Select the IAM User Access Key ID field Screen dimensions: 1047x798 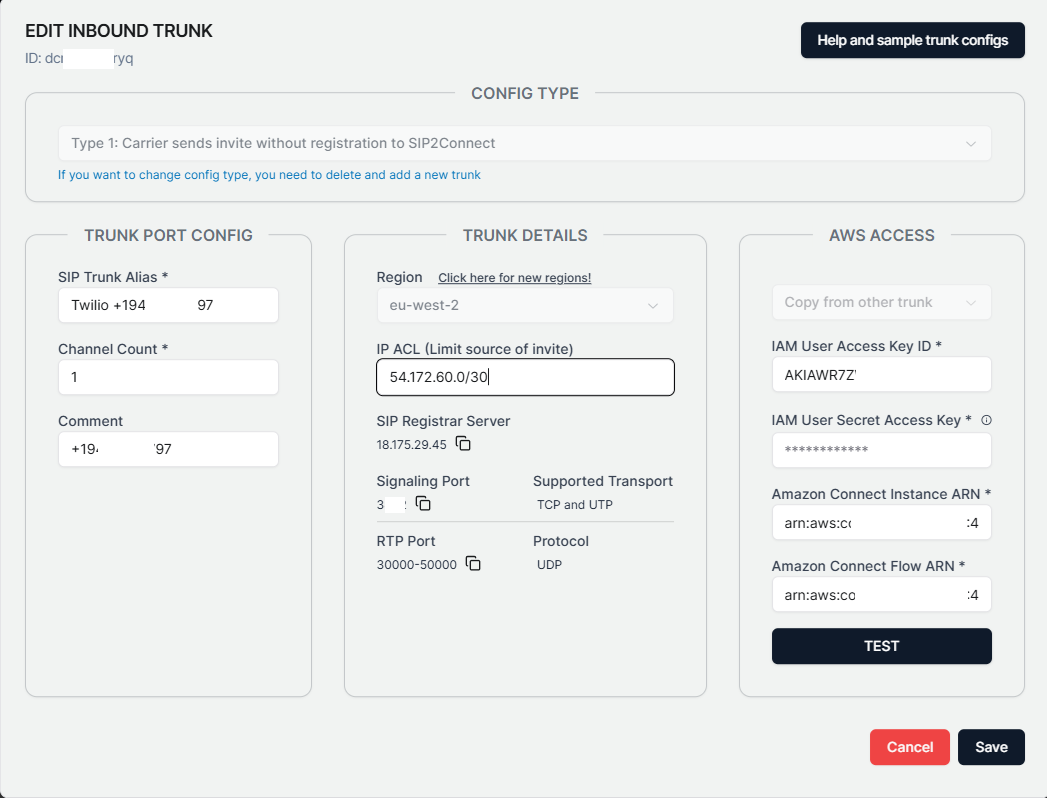coord(881,375)
